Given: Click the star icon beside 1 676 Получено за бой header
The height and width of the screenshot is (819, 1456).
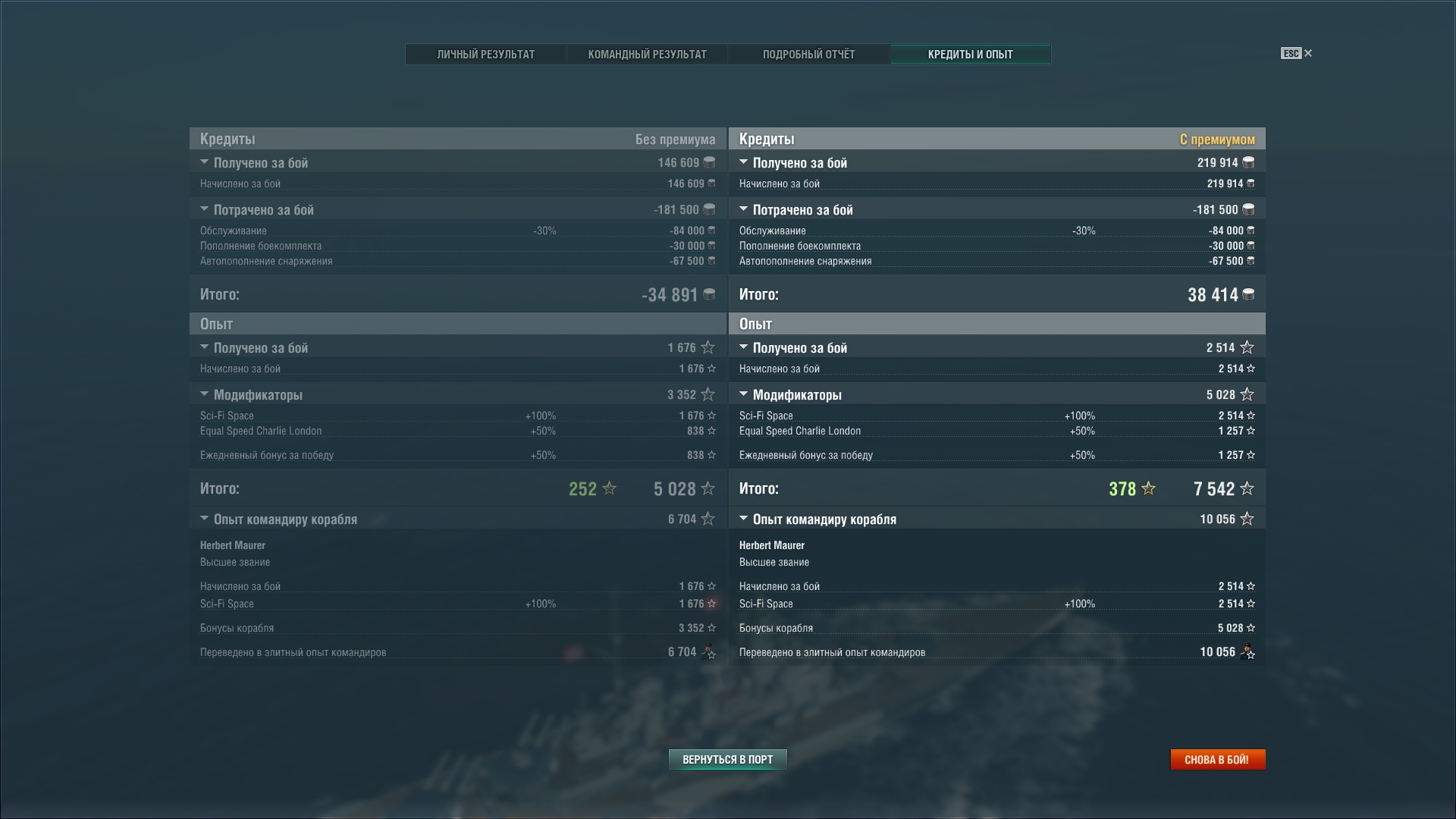Looking at the screenshot, I should 708,347.
